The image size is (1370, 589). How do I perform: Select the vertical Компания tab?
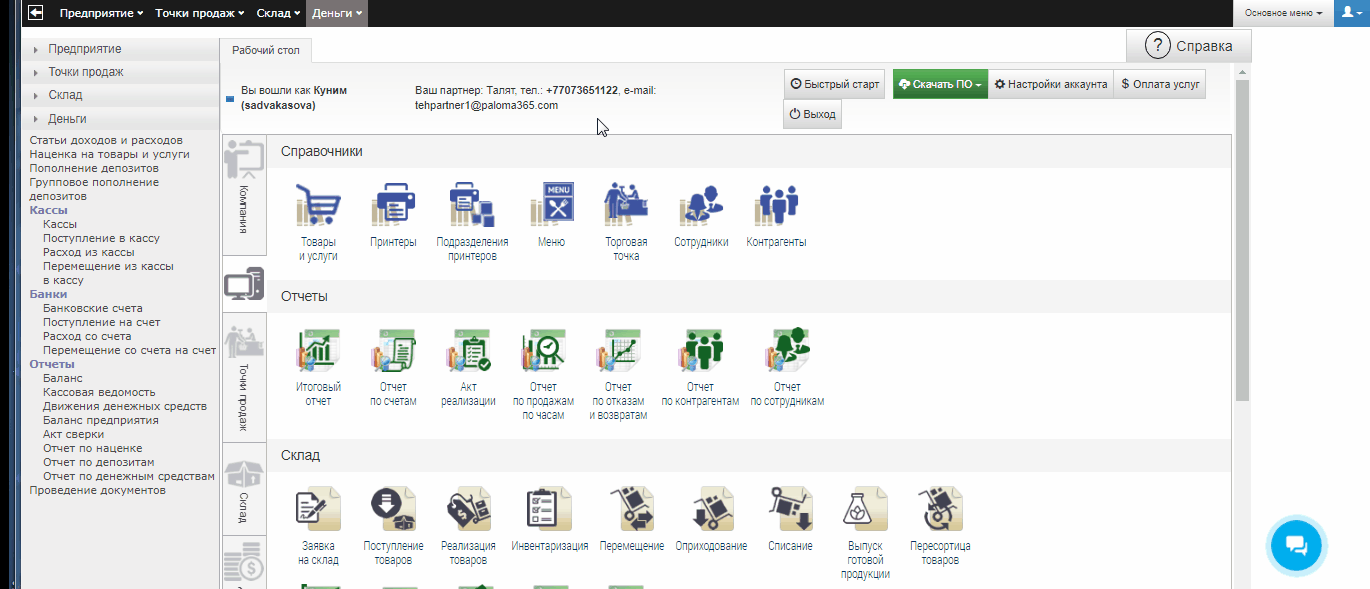click(243, 197)
